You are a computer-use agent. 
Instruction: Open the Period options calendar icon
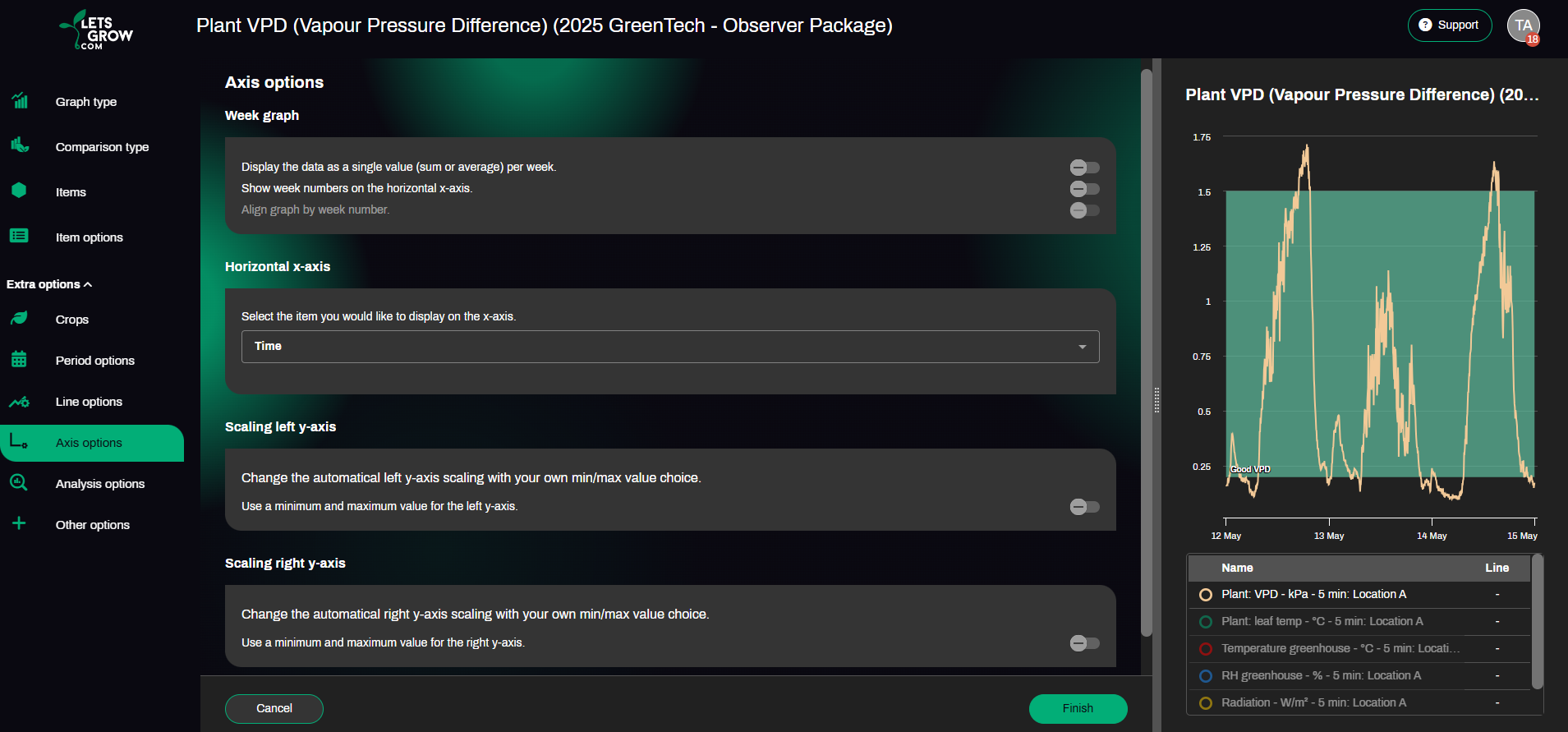[20, 359]
